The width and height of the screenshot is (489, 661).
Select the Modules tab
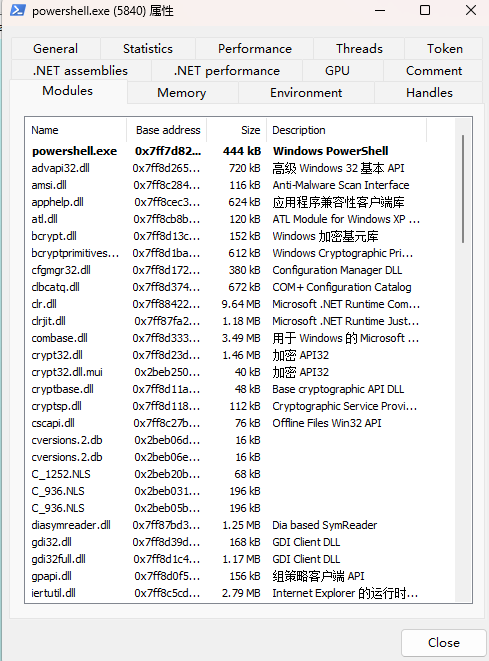(68, 91)
